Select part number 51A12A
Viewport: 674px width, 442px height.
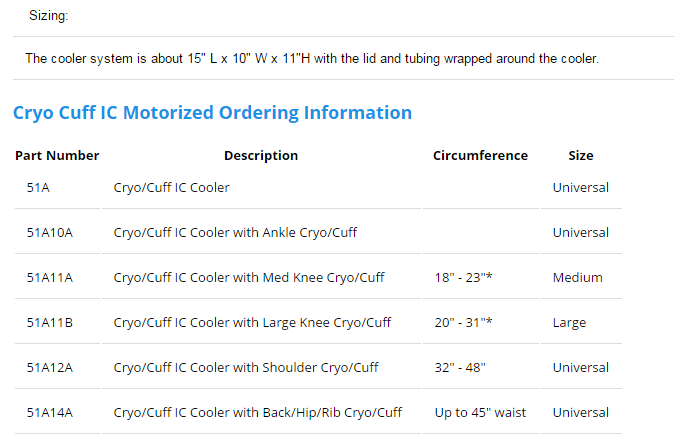[50, 368]
